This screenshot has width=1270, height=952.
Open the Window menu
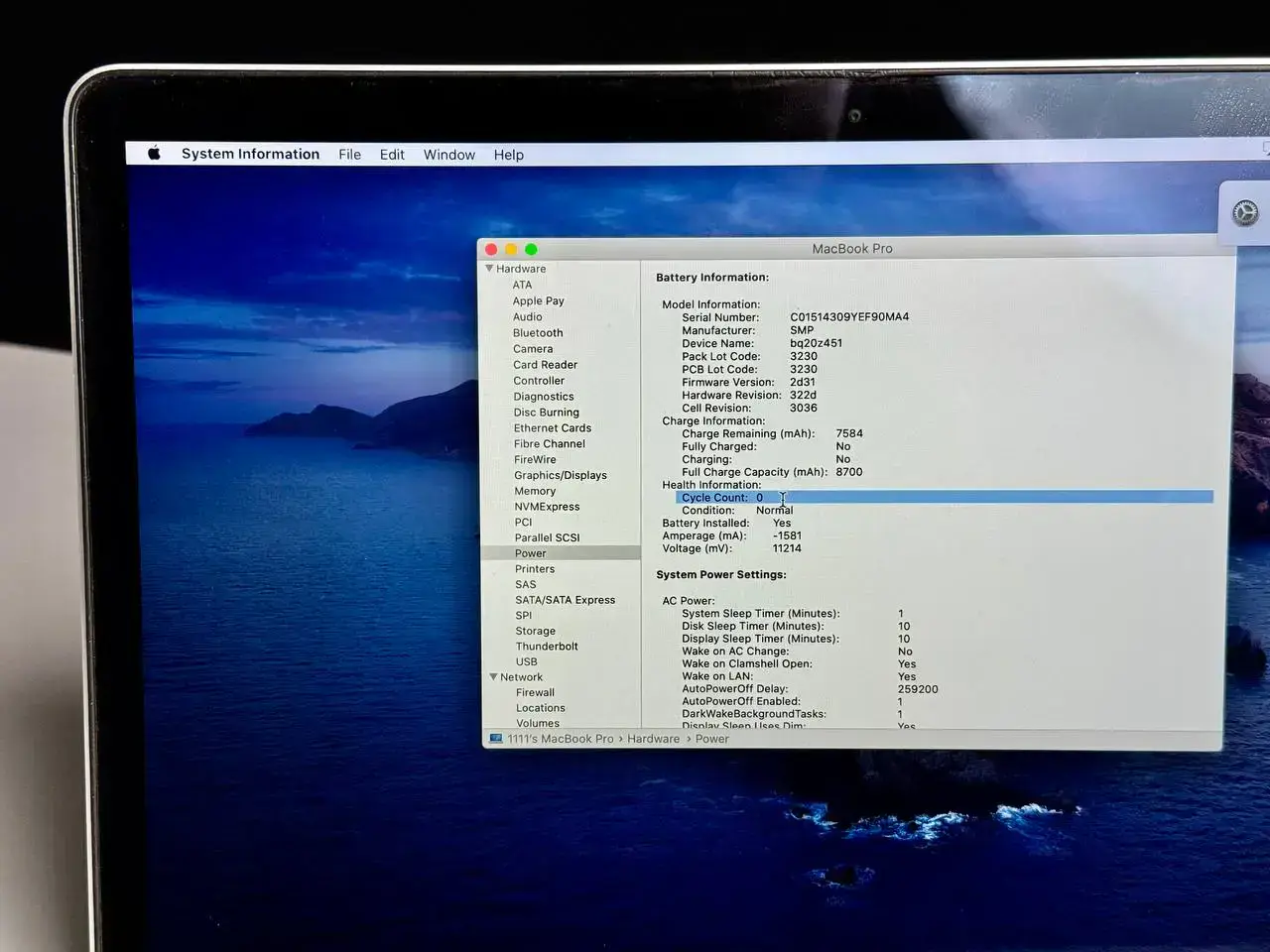pos(449,155)
